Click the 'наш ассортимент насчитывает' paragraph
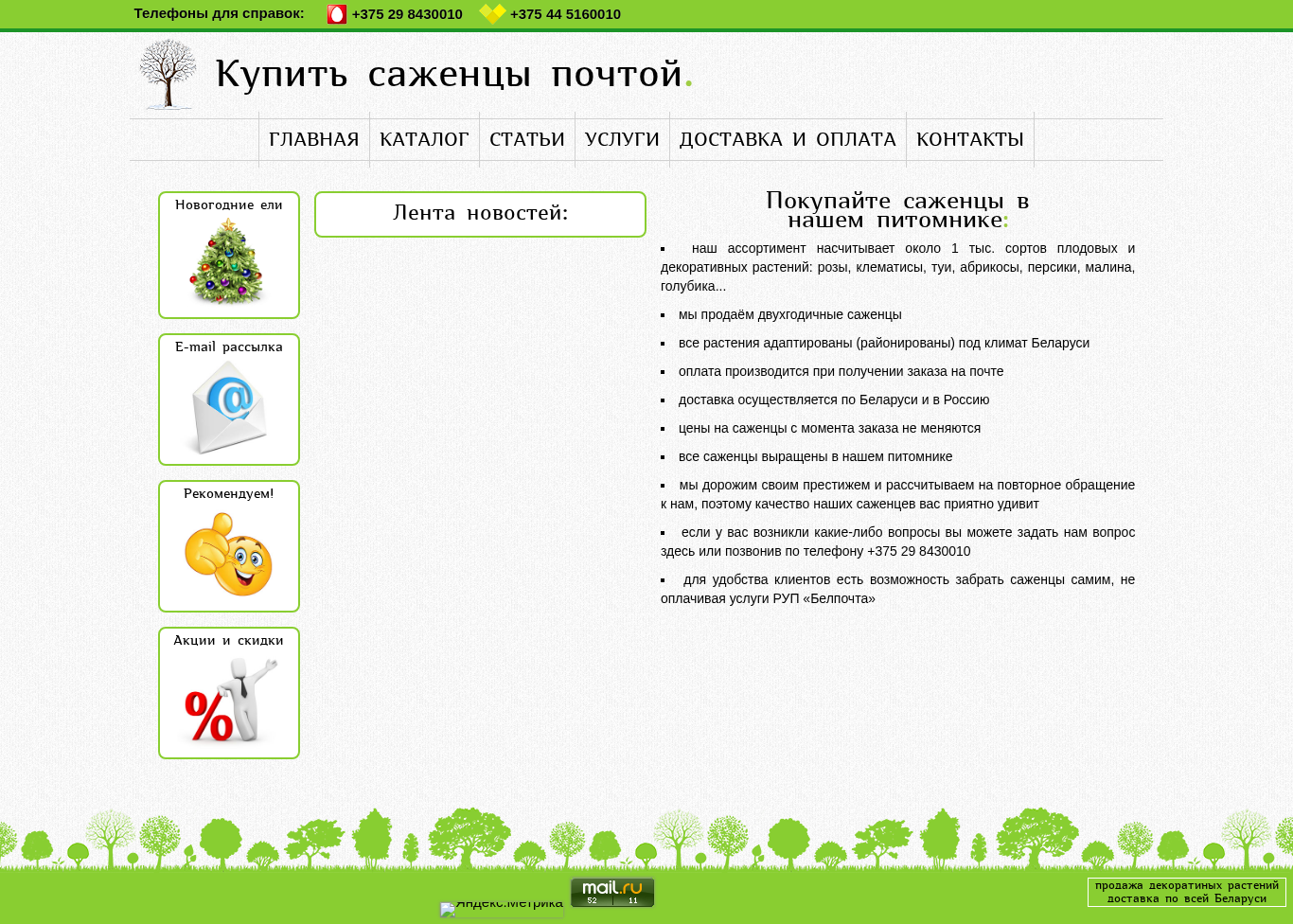 [x=897, y=267]
